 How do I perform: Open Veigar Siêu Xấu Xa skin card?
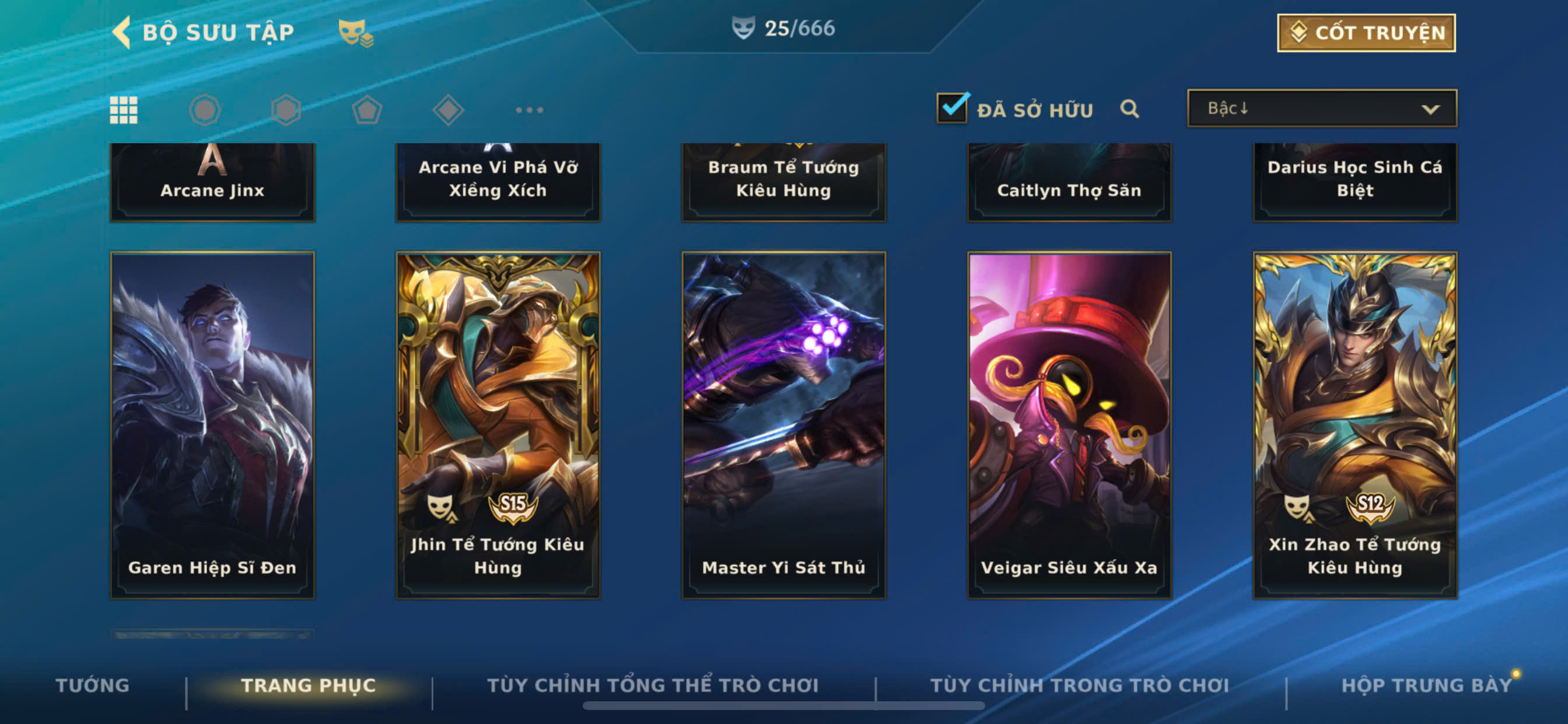pos(1069,426)
